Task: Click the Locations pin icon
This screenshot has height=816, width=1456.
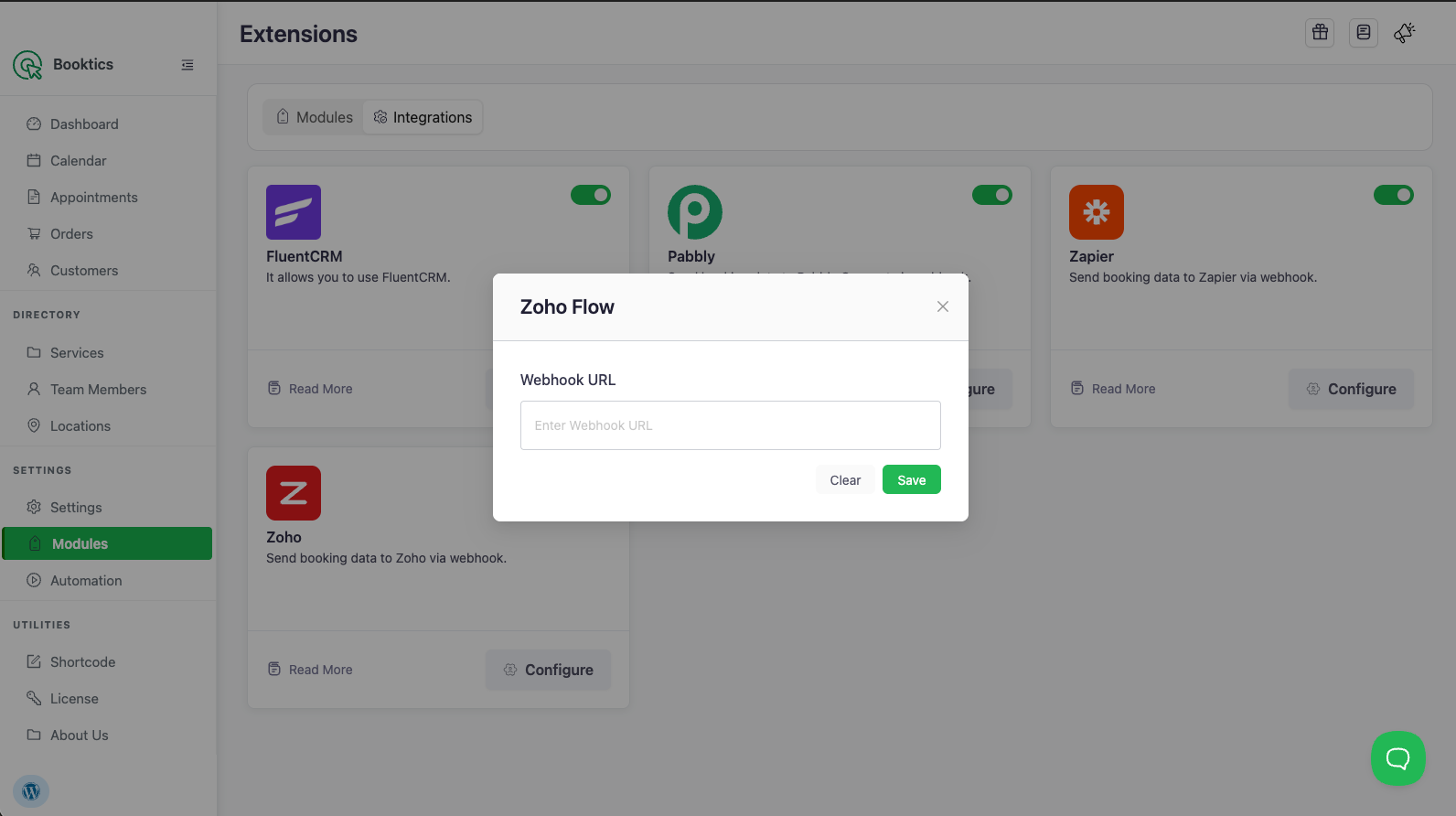Action: (x=34, y=426)
